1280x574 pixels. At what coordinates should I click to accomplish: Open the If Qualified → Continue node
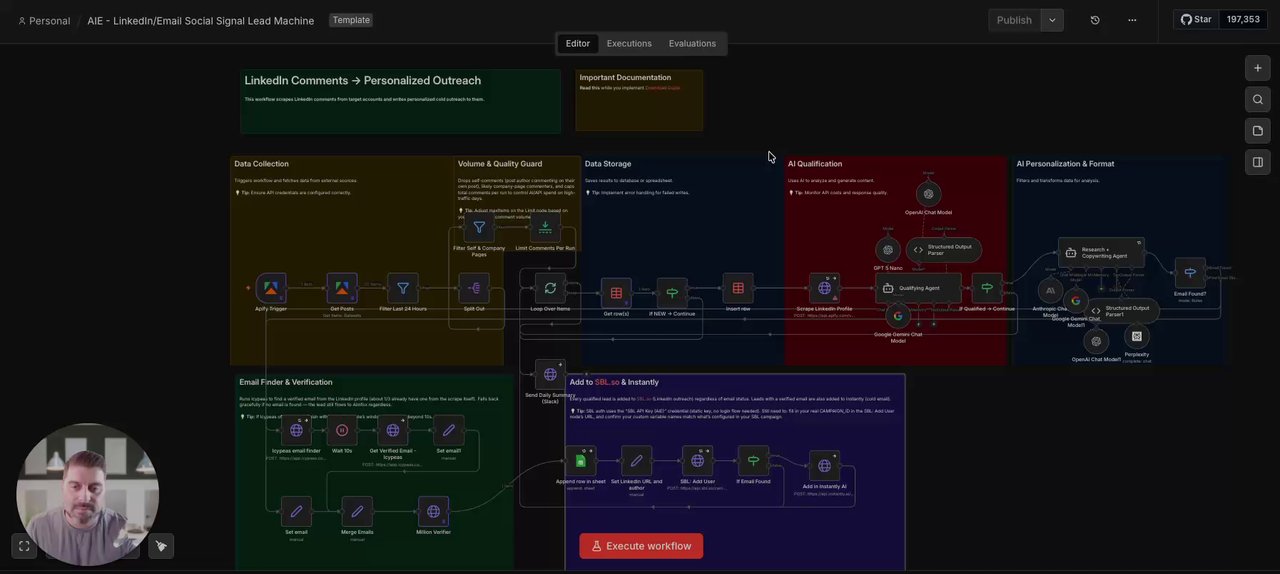987,288
